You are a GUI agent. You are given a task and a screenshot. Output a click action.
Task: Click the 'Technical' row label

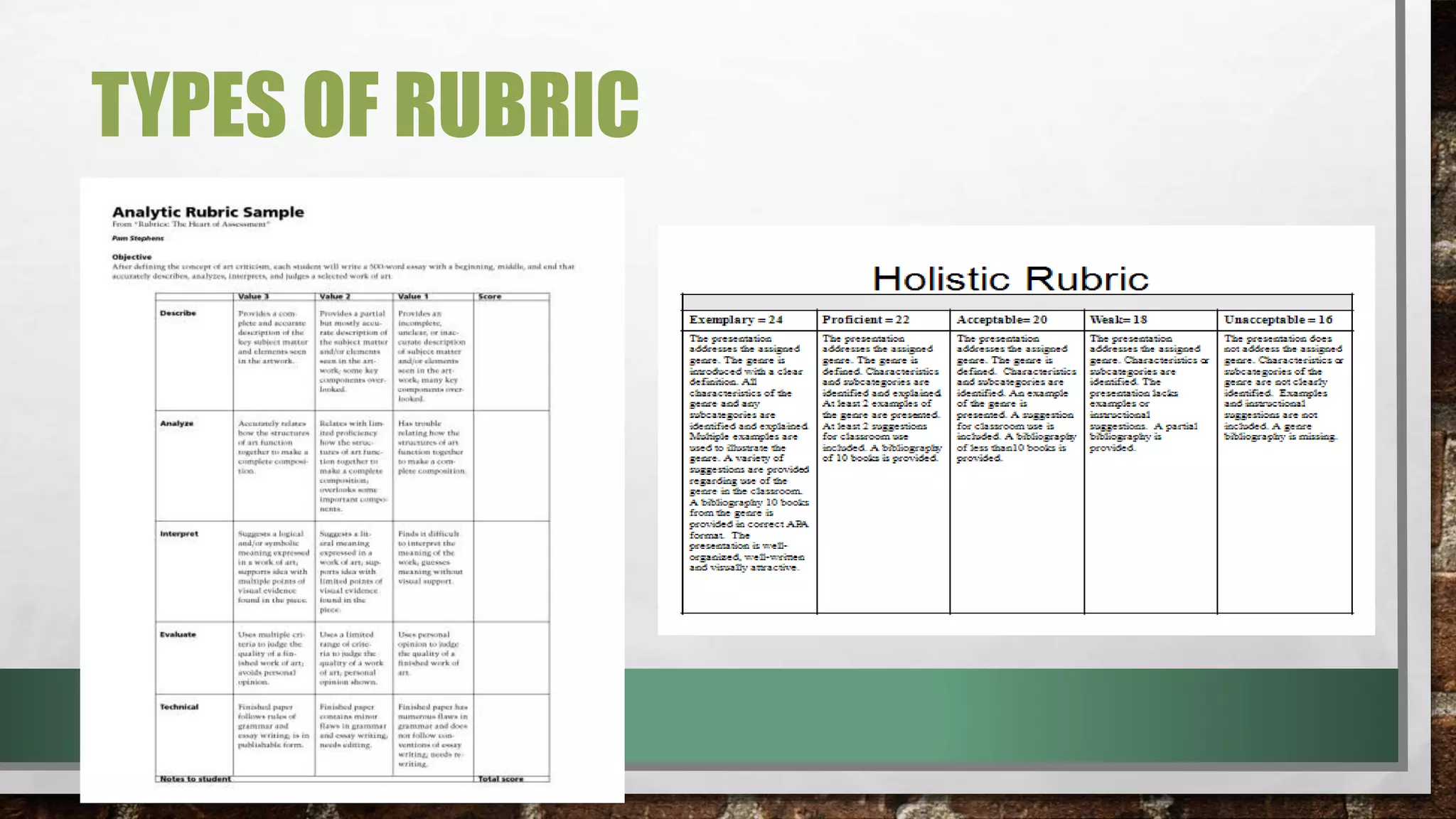tap(179, 707)
